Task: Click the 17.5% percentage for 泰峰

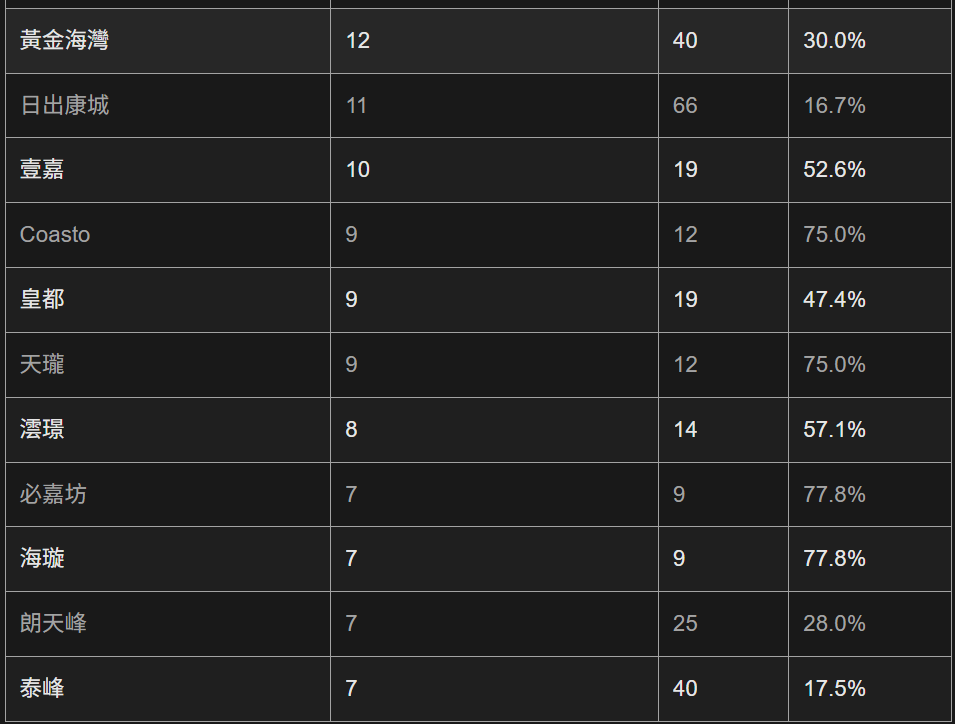Action: [834, 688]
